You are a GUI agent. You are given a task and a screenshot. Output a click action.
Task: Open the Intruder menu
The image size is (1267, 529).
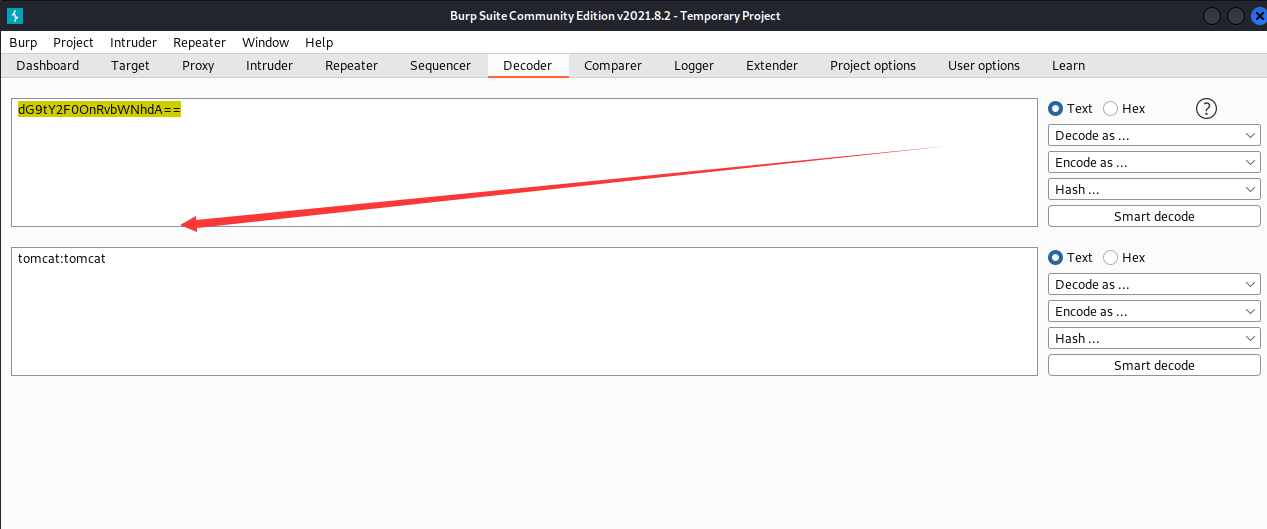[x=133, y=42]
